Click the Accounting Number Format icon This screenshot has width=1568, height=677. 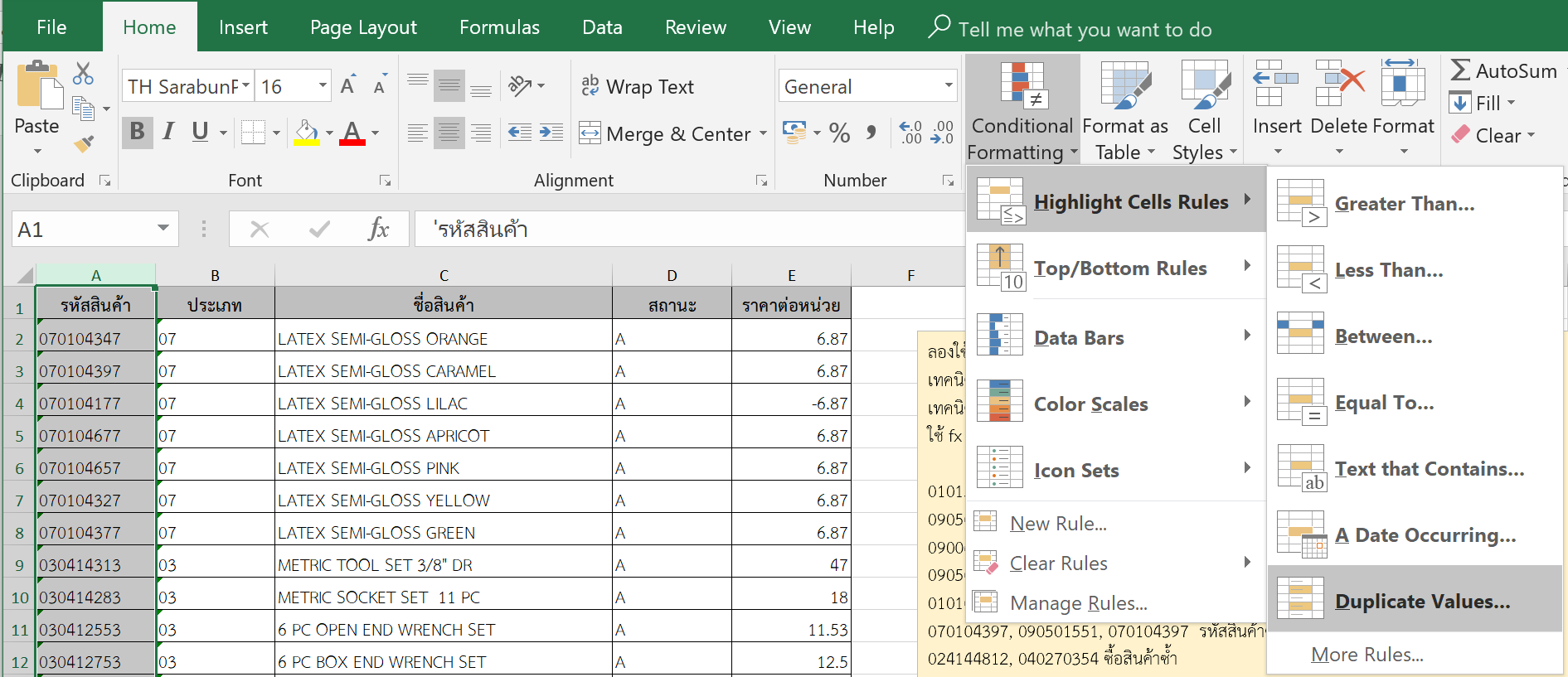pos(794,133)
